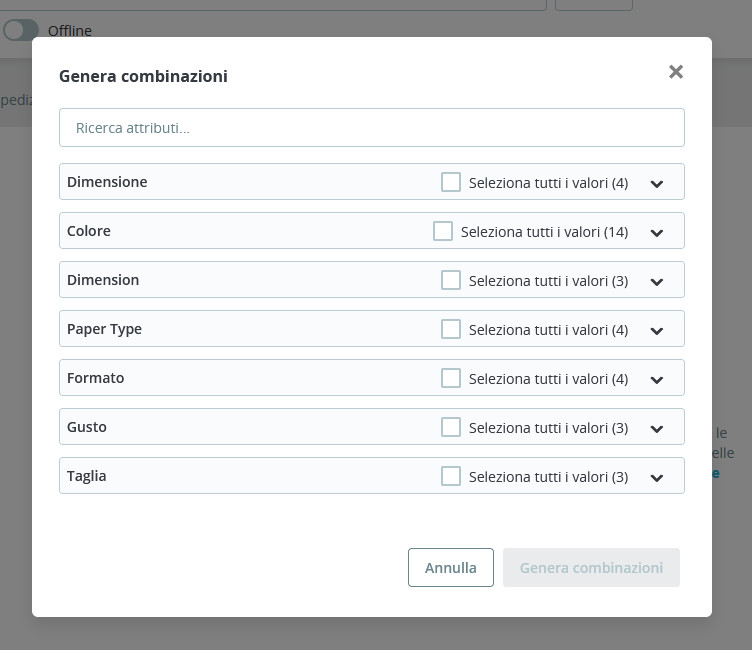Close the Genera combinazioni dialog

[x=676, y=72]
